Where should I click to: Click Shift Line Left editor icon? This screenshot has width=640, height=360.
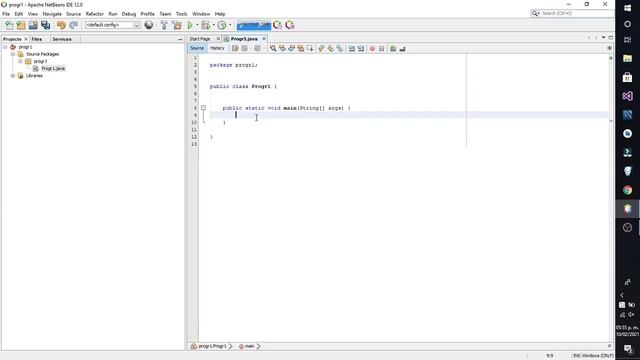351,49
